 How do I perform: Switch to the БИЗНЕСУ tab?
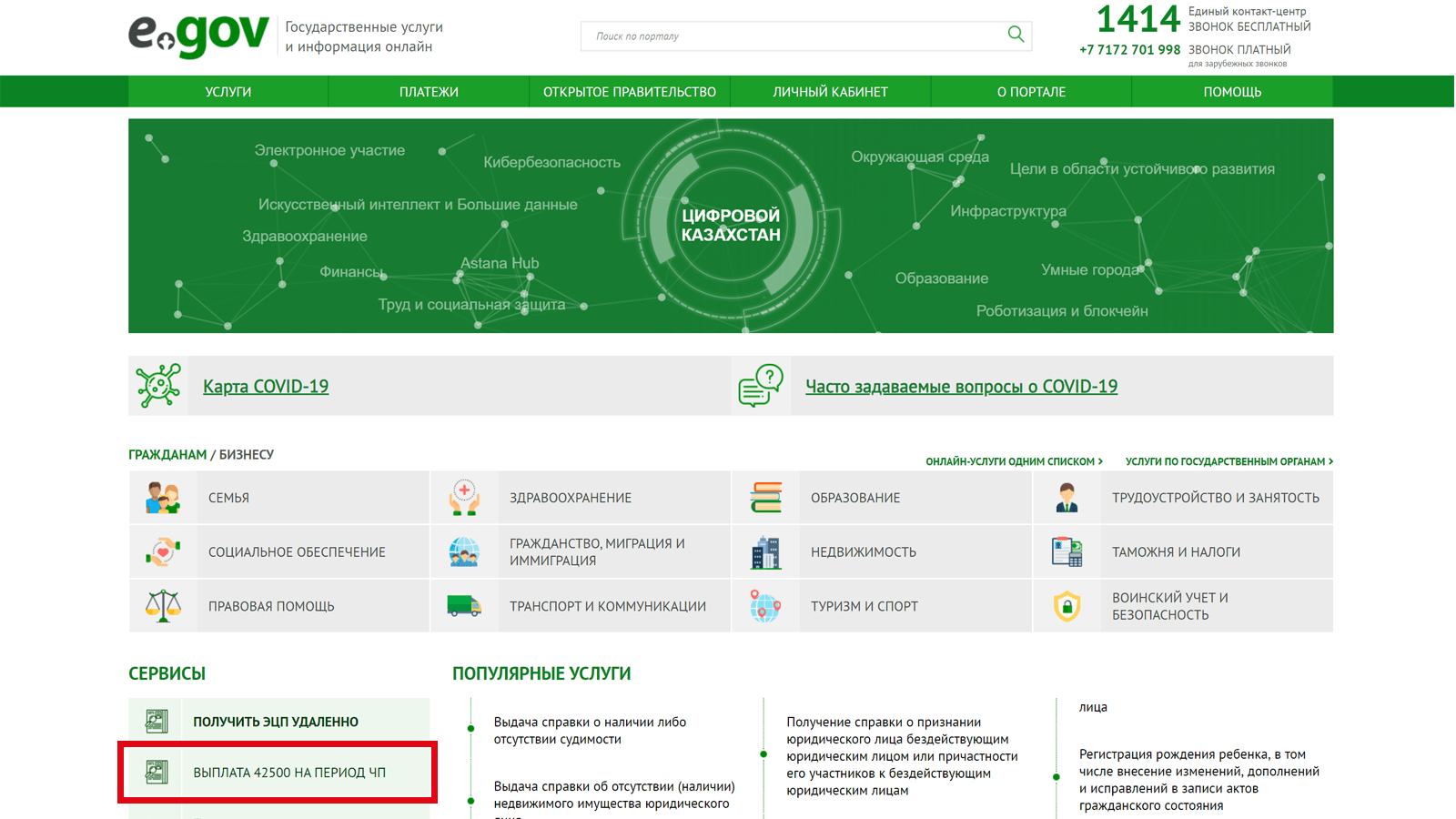coord(247,455)
